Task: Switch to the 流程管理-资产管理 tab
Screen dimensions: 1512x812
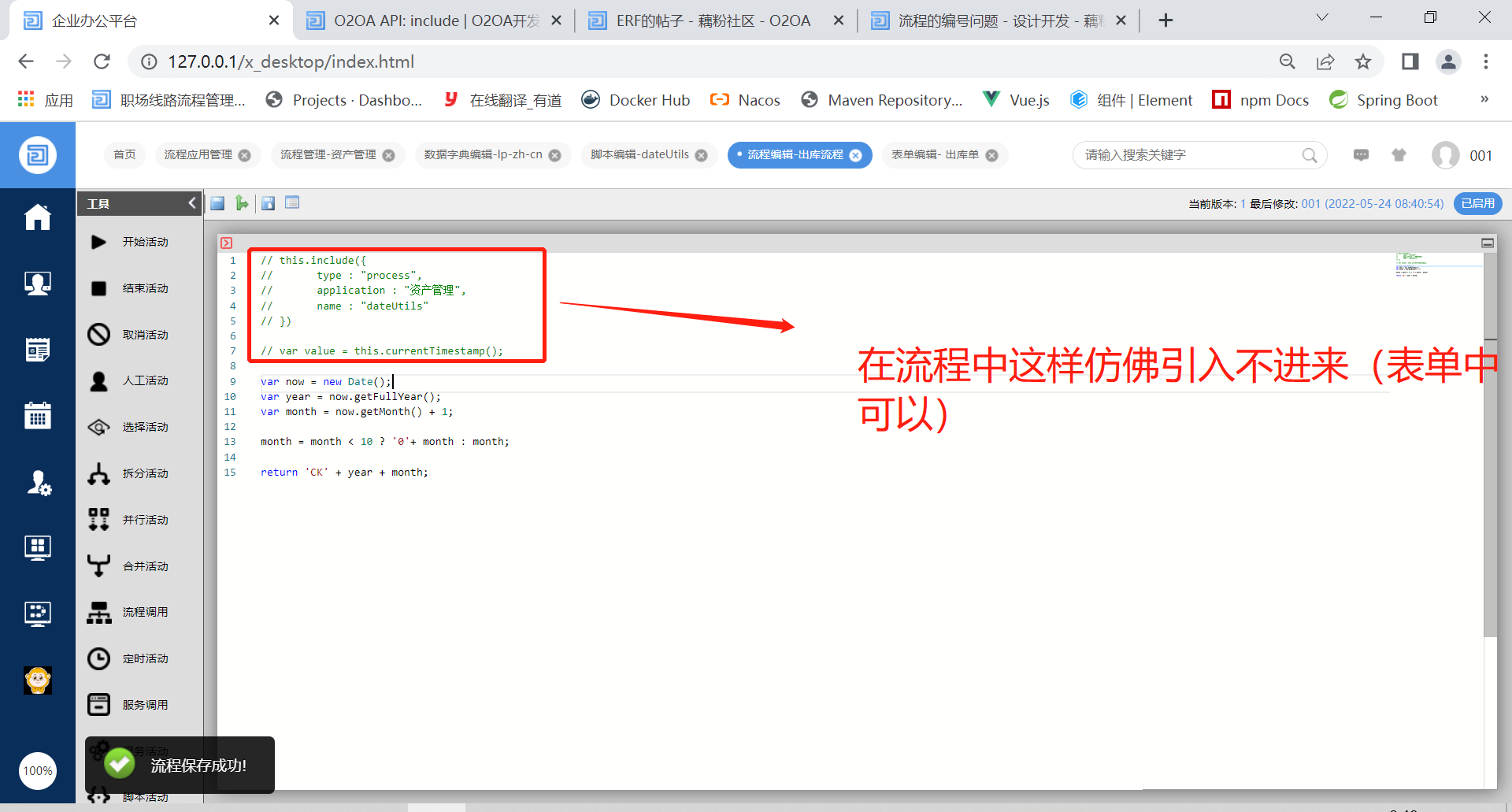Action: pos(328,155)
